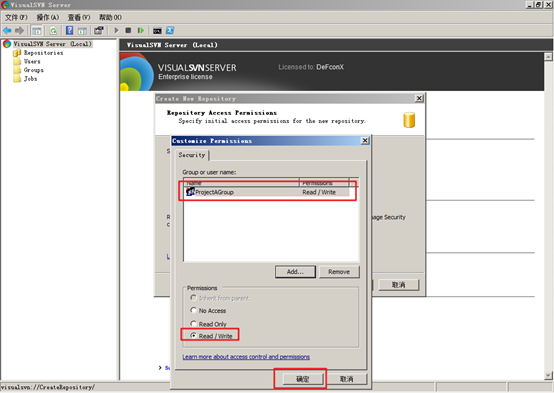
Task: Open the Jobs folder in tree
Action: click(x=30, y=79)
